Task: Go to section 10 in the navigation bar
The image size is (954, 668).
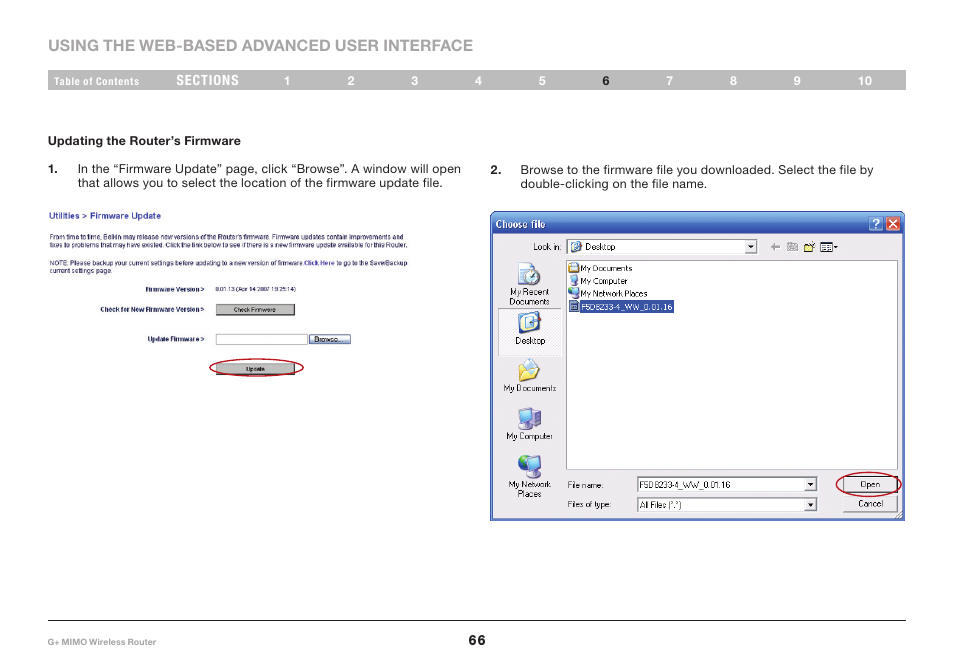Action: [x=865, y=81]
